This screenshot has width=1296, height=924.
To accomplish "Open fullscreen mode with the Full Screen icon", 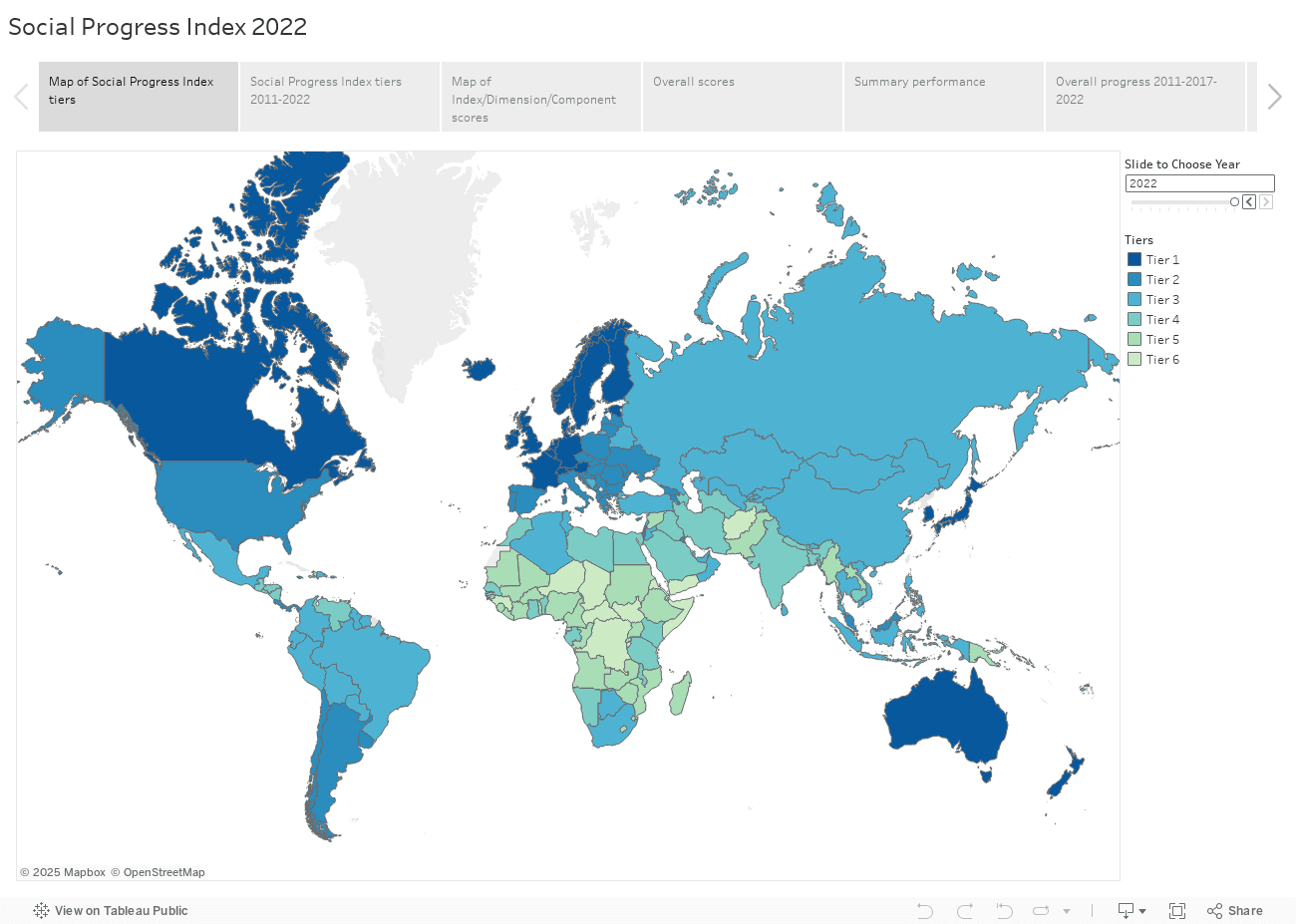I will [x=1177, y=911].
